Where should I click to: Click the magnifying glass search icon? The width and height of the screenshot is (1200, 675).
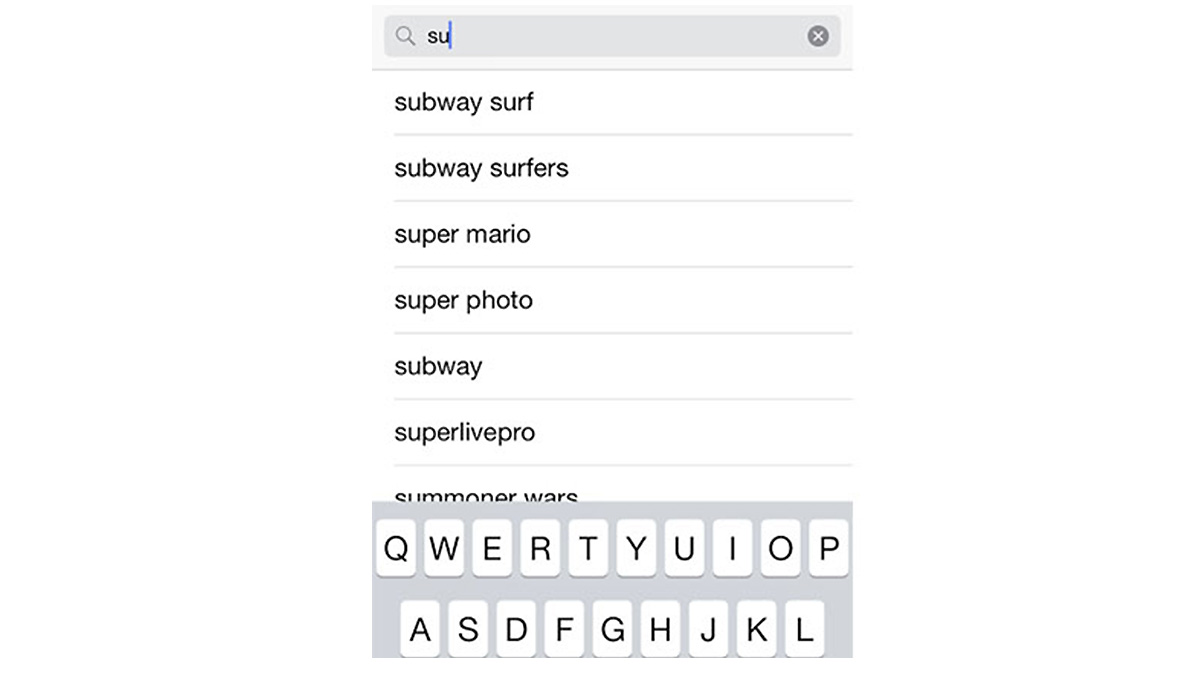coord(404,36)
